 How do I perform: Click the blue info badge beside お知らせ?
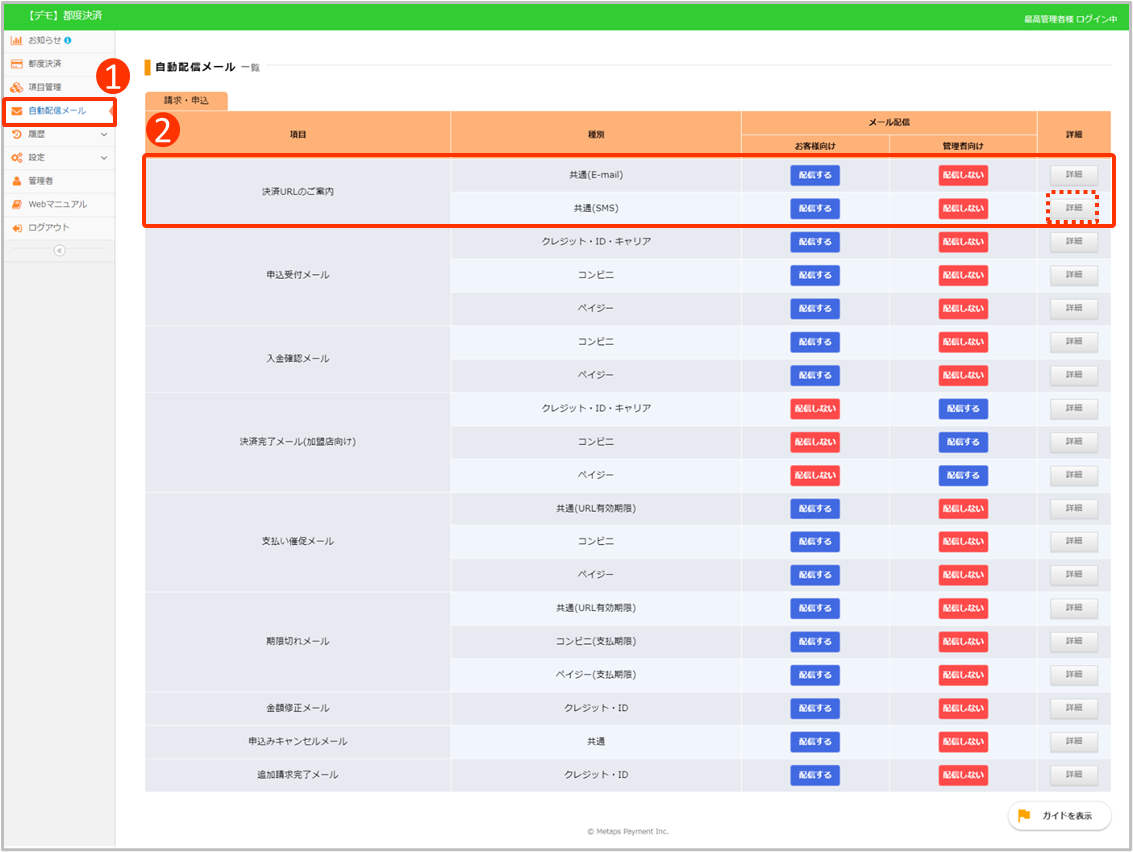pyautogui.click(x=68, y=40)
